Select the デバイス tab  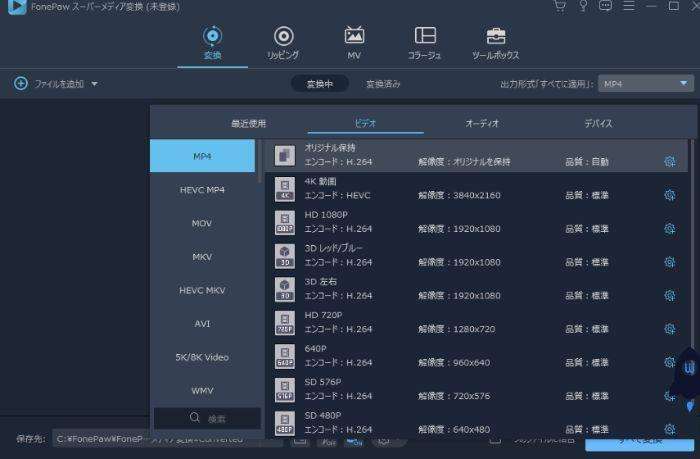coord(598,123)
